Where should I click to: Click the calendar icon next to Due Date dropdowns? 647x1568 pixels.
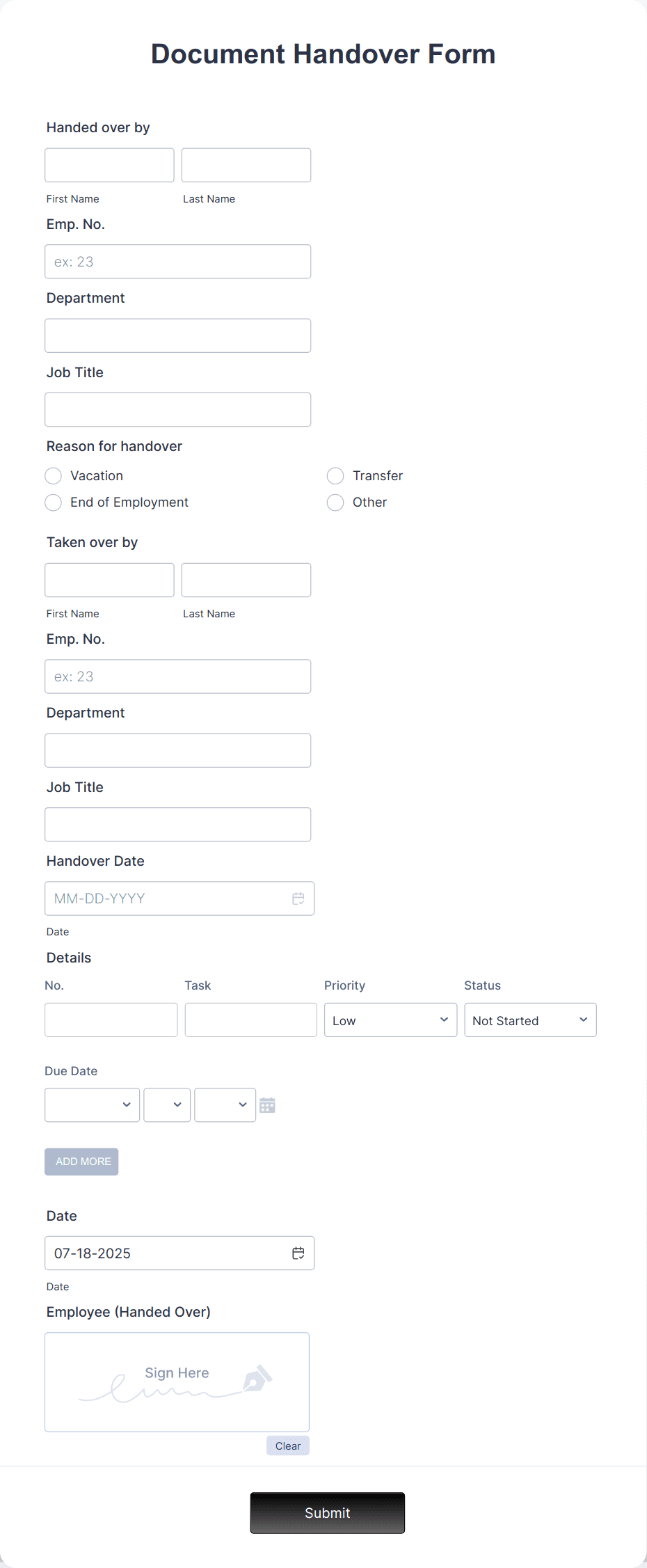(x=268, y=1104)
